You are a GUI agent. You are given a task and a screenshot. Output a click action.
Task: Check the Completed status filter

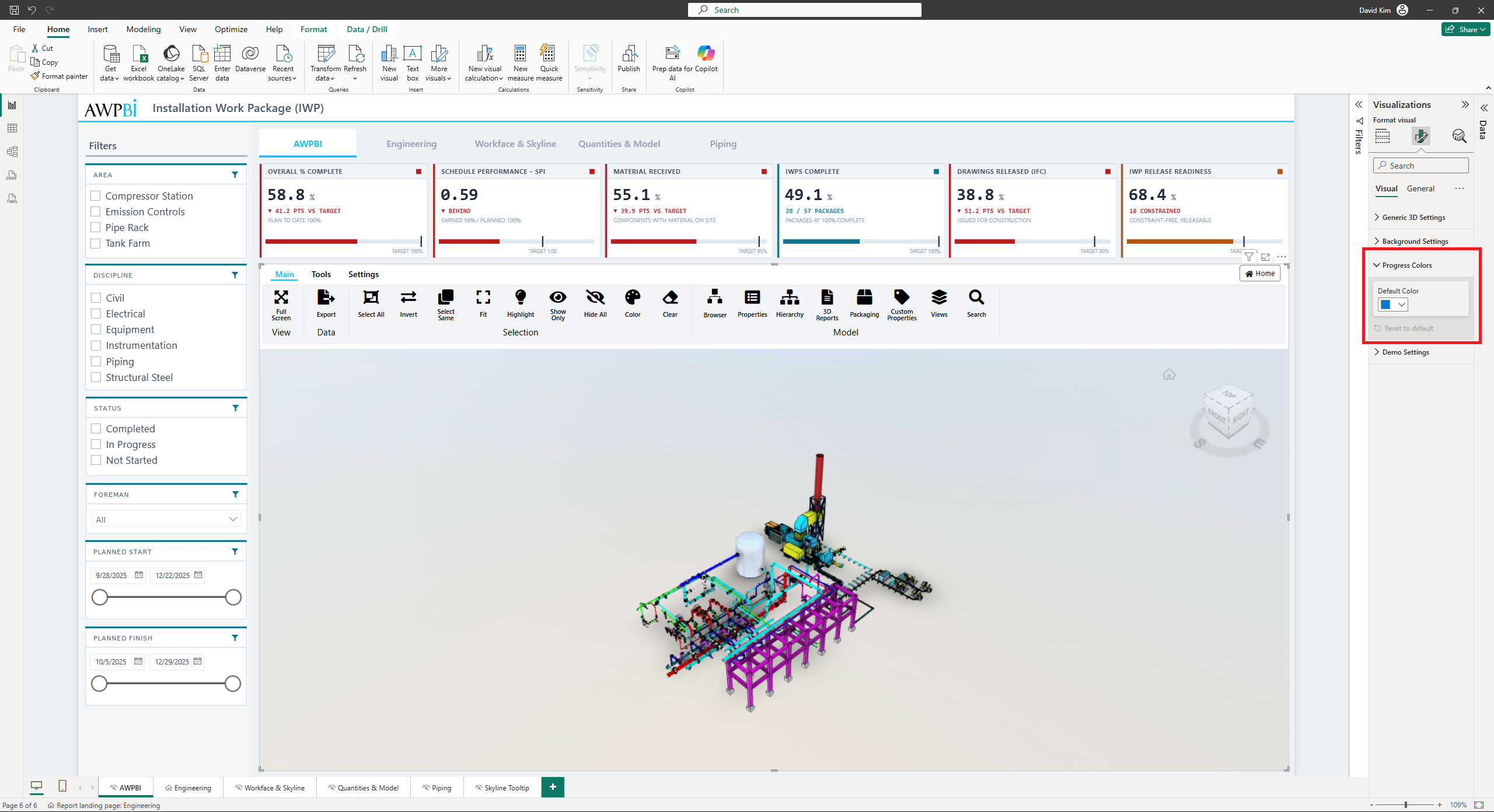[96, 429]
